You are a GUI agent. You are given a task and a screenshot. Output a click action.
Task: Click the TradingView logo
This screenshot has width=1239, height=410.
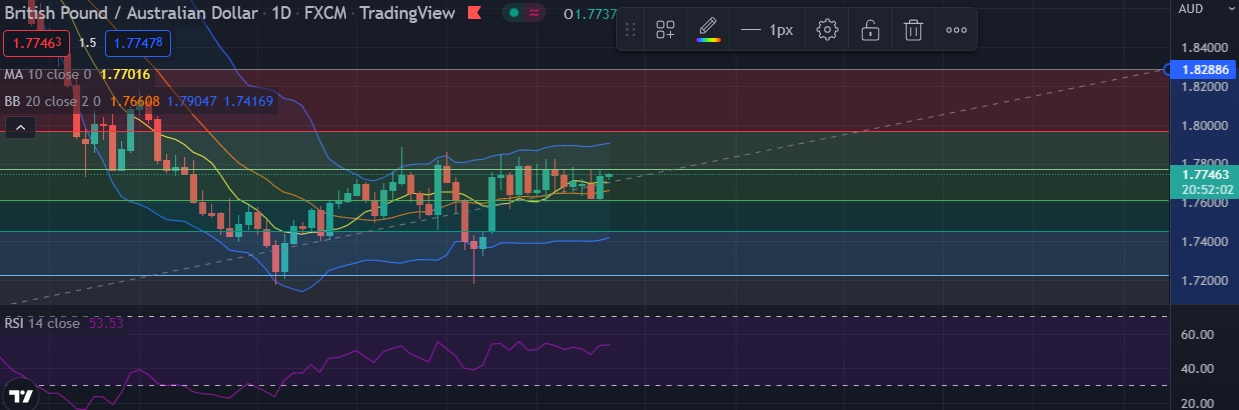pos(20,395)
